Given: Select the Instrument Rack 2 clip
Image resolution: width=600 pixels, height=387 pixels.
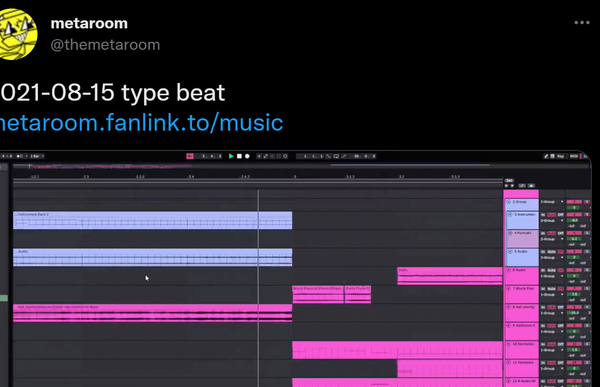Looking at the screenshot, I should coord(152,220).
